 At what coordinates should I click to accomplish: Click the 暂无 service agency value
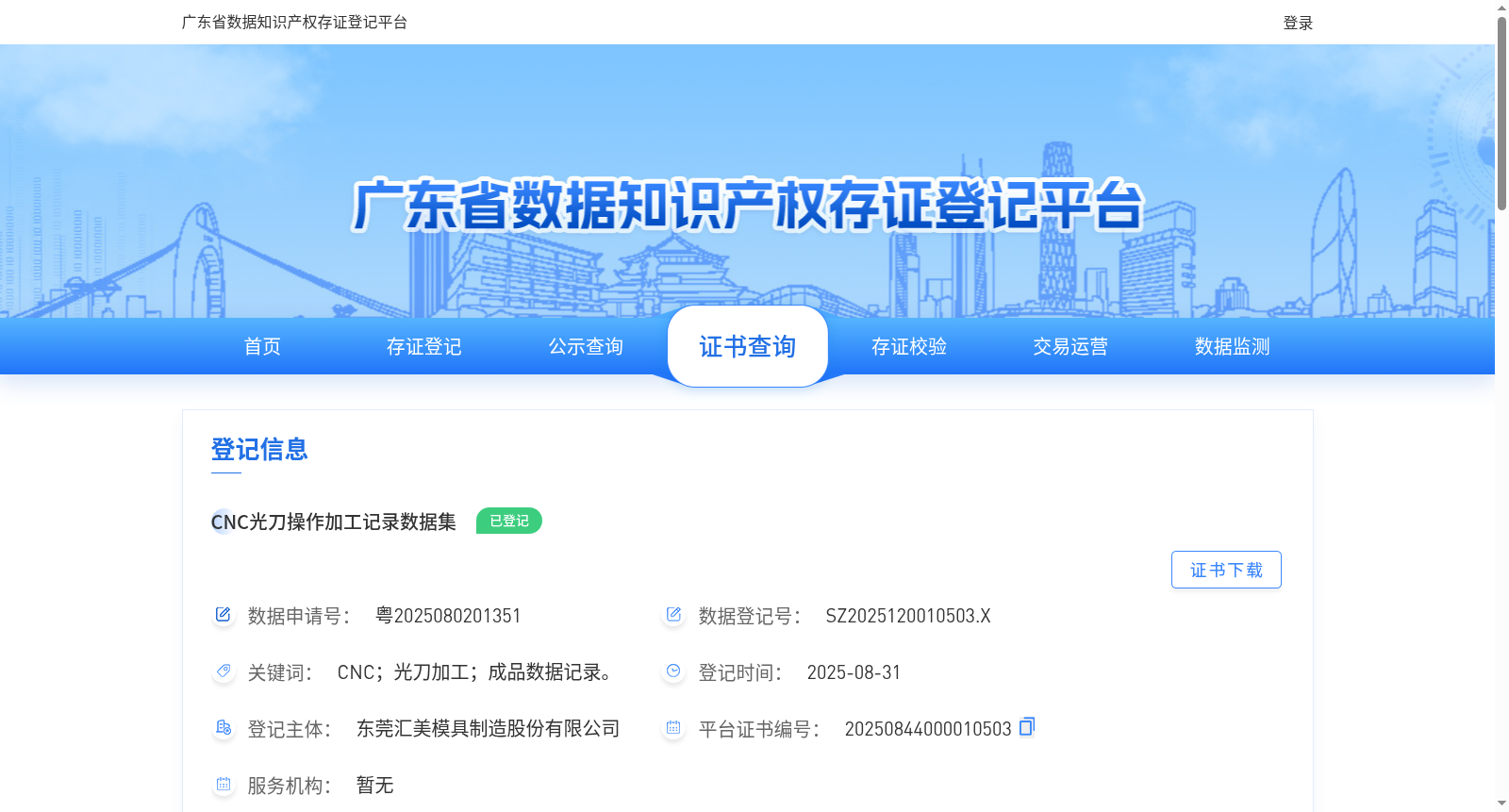point(374,785)
